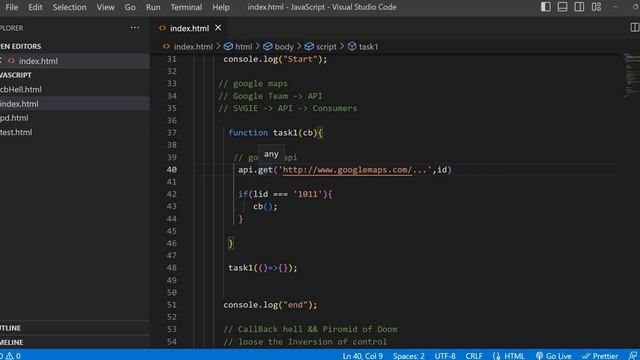Click the '1011' string on line 42
Viewport: 640px width, 360px height.
308,194
